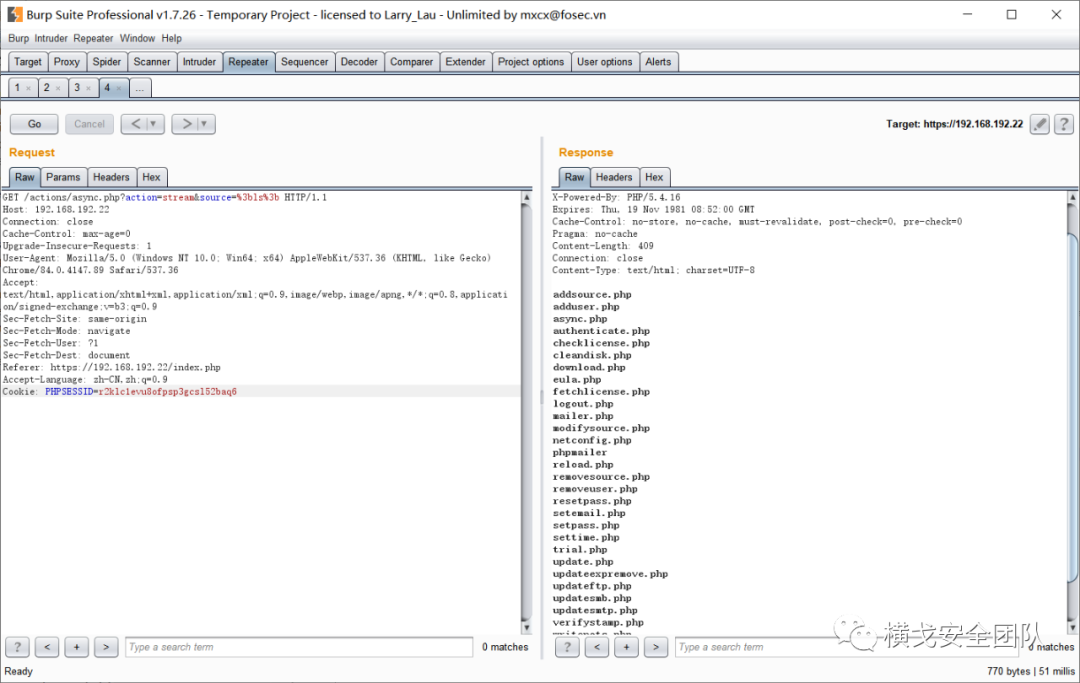Close Repeater tab 2
This screenshot has height=683, width=1080.
58,88
